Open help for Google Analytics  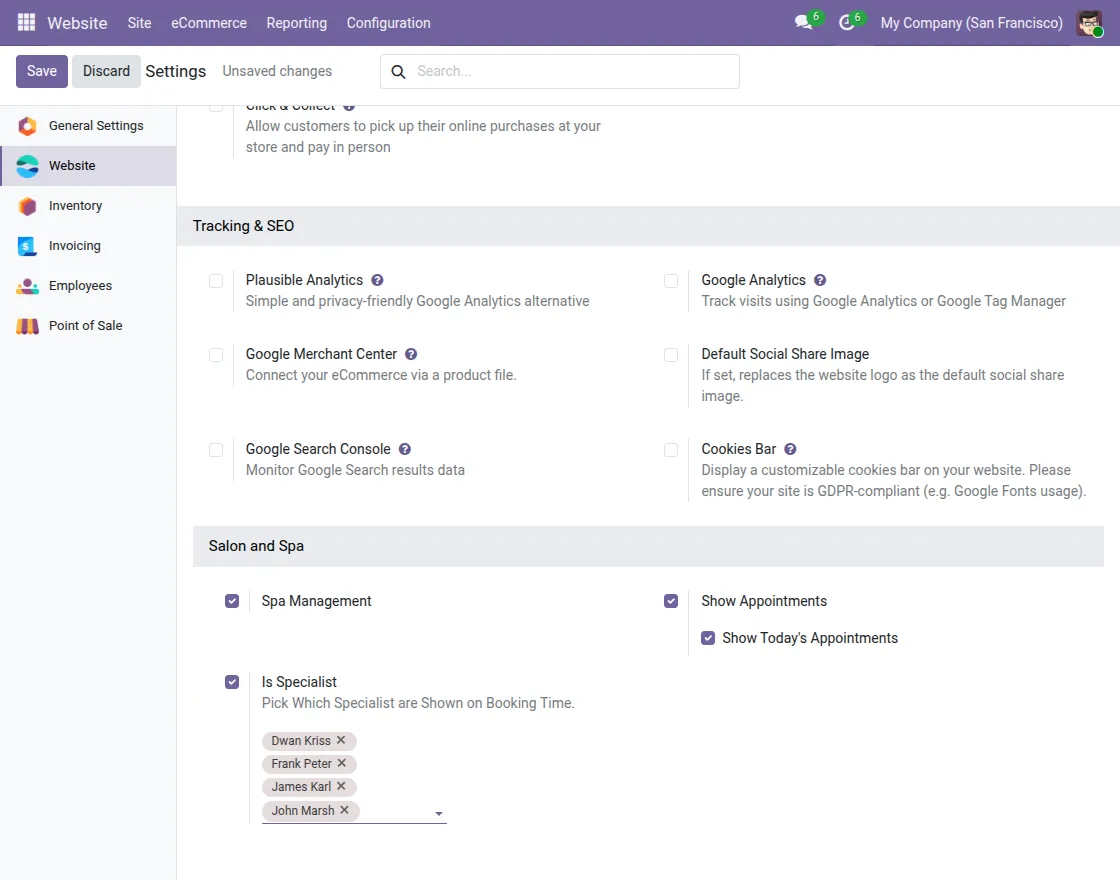[x=820, y=280]
